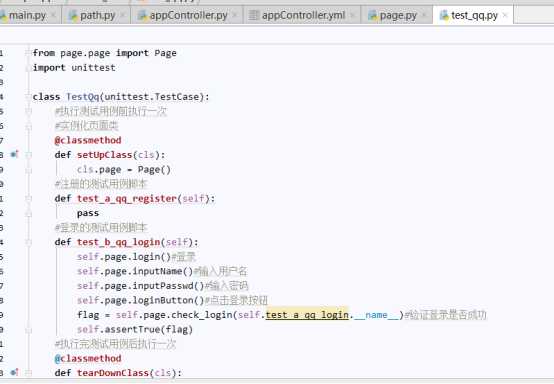The image size is (554, 384).
Task: Click fold end marker at cls.page = Page() line
Action: (28, 170)
